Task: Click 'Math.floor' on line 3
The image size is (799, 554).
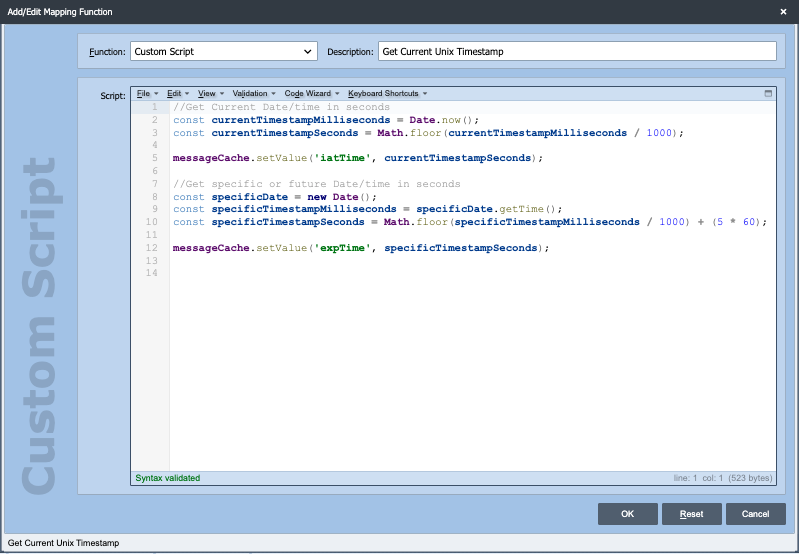Action: [x=409, y=133]
